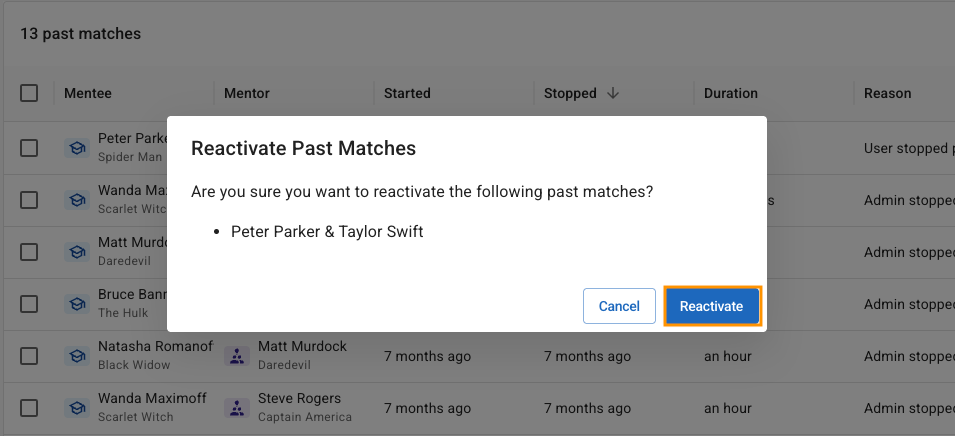Click the mentor icon beside Steve Rogers
Screen dimensions: 955x436
point(237,408)
